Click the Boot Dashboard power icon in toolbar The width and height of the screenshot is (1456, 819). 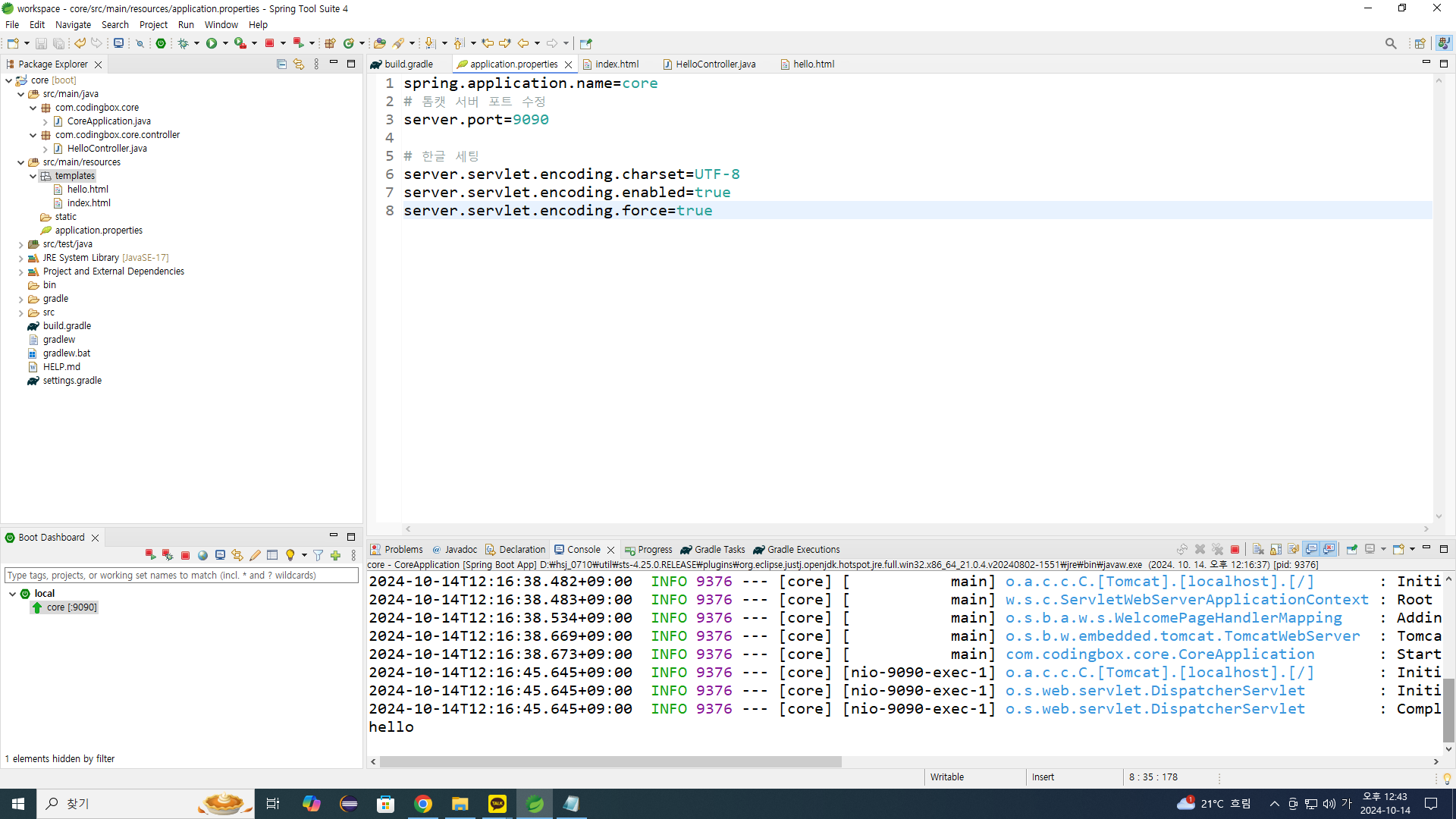(161, 43)
